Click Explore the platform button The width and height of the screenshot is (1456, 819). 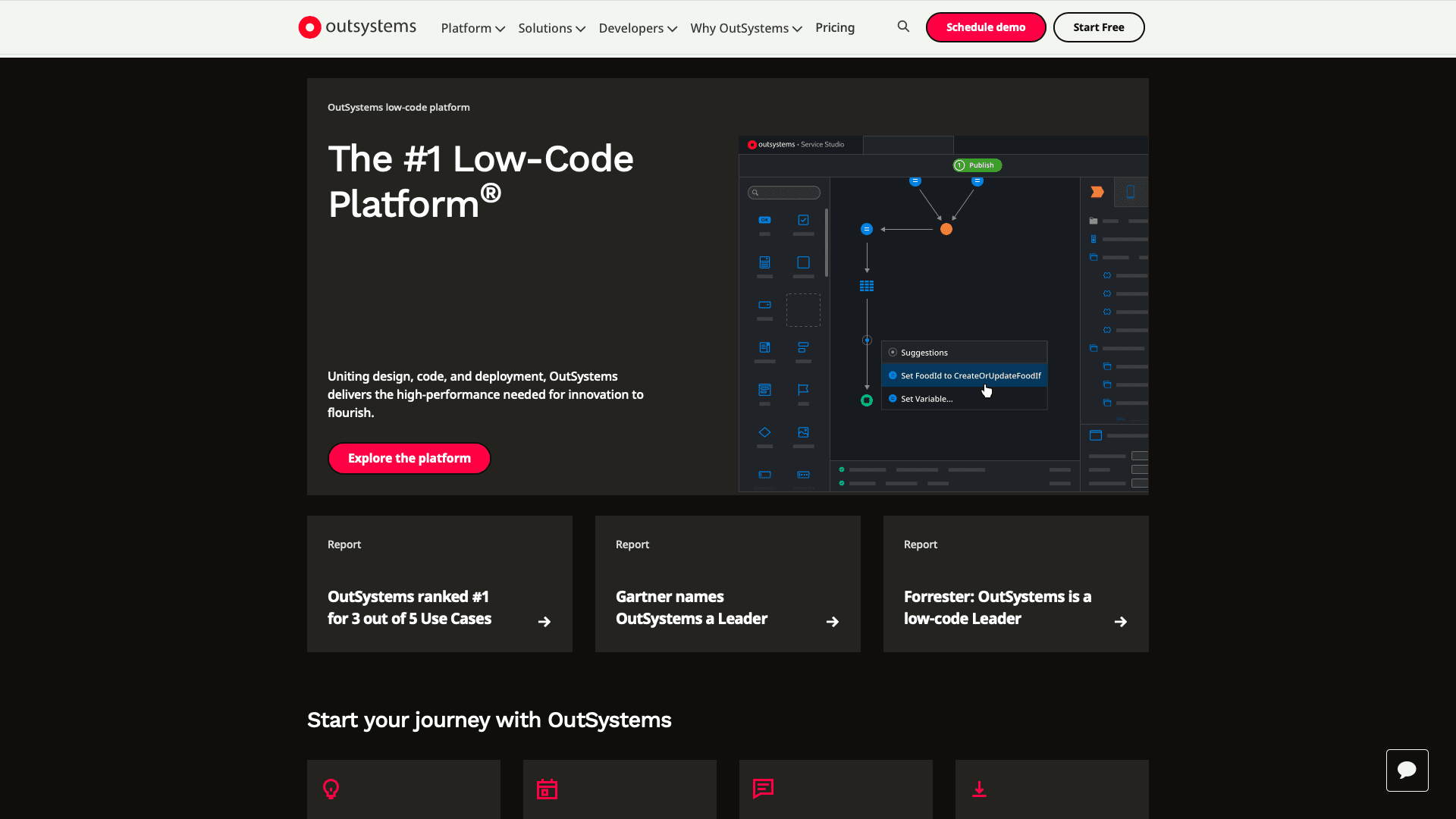click(x=409, y=458)
